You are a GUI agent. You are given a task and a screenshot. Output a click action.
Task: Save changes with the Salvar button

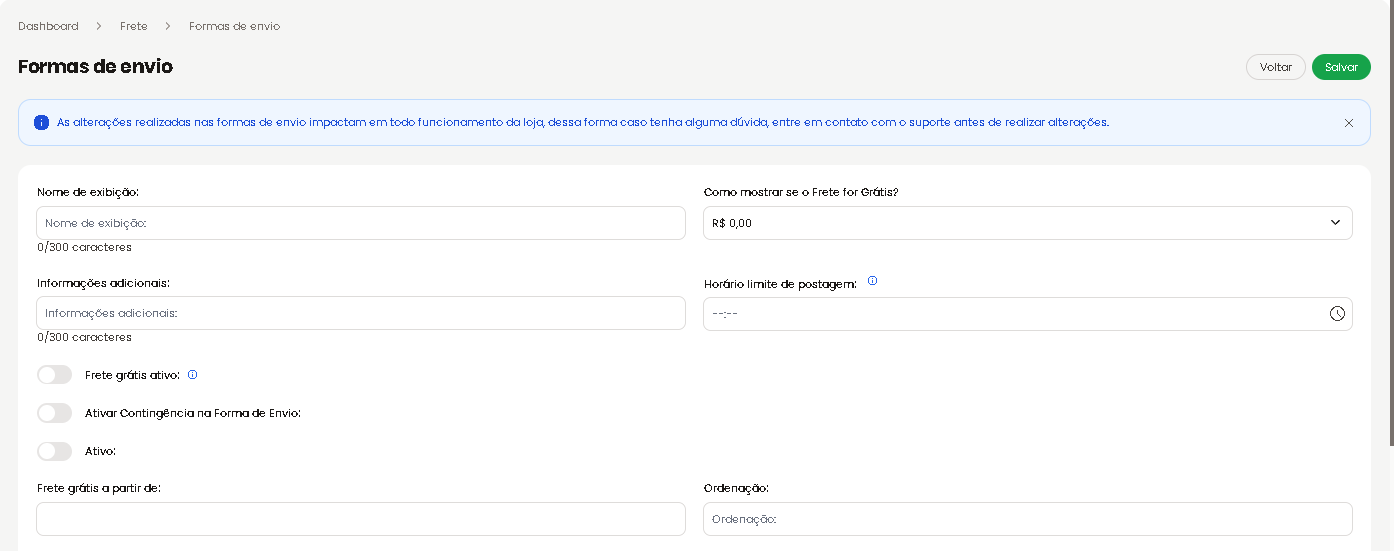pos(1341,67)
